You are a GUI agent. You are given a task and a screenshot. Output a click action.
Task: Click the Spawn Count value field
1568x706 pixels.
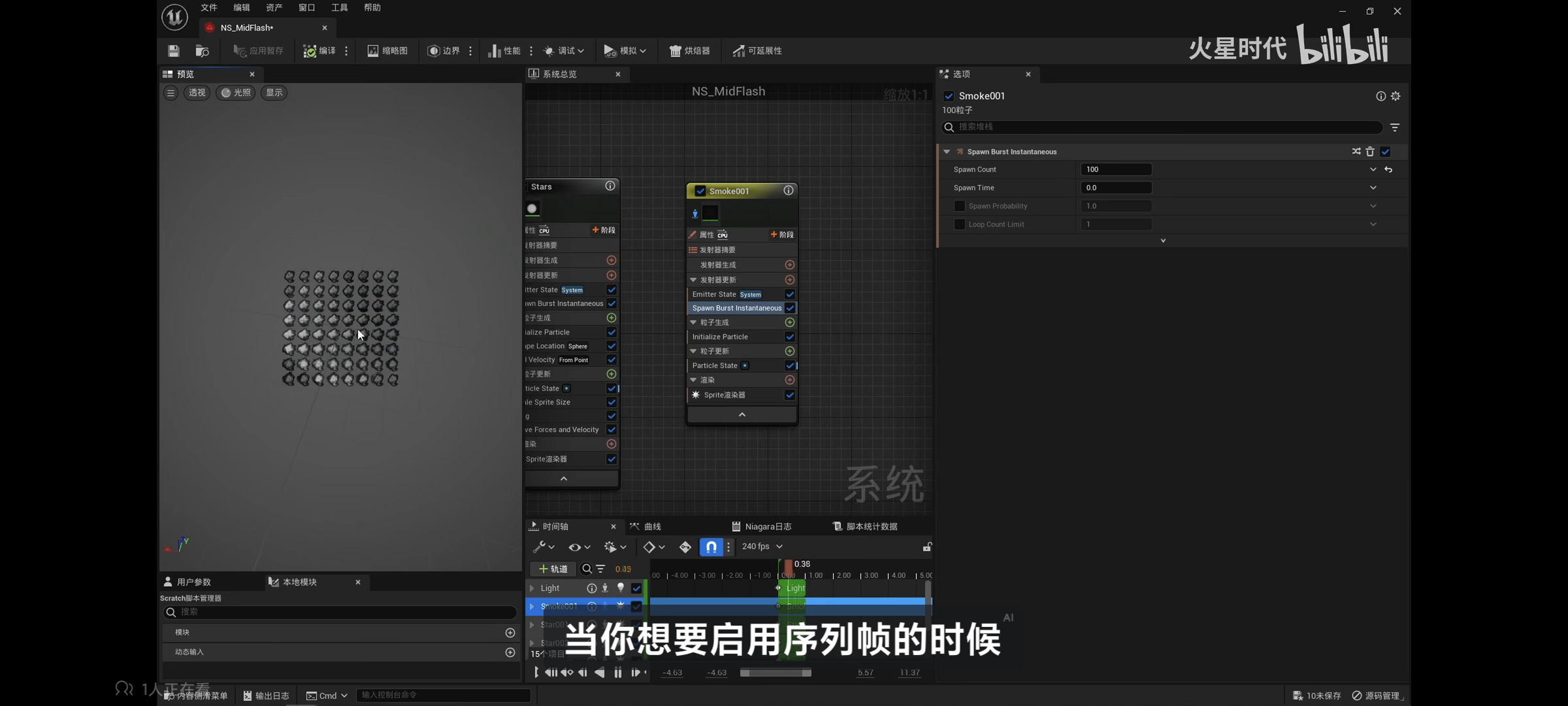pos(1115,170)
